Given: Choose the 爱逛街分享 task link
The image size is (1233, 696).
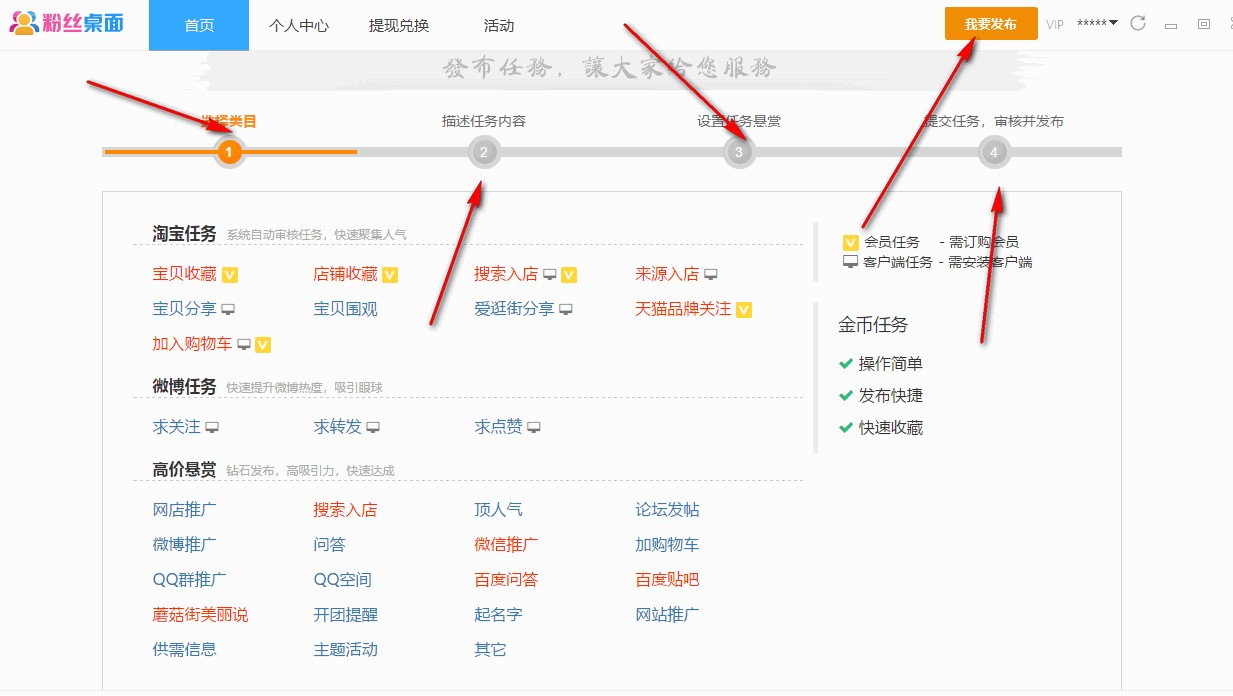Looking at the screenshot, I should pos(515,310).
